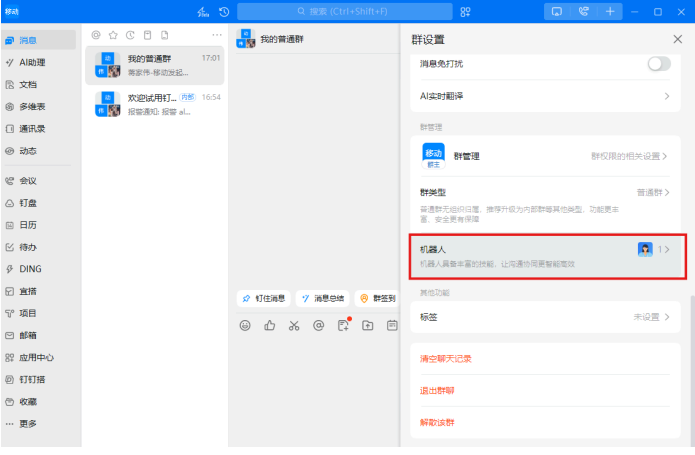This screenshot has height=455, width=695.
Task: Click the 钉住消息 button
Action: (264, 298)
